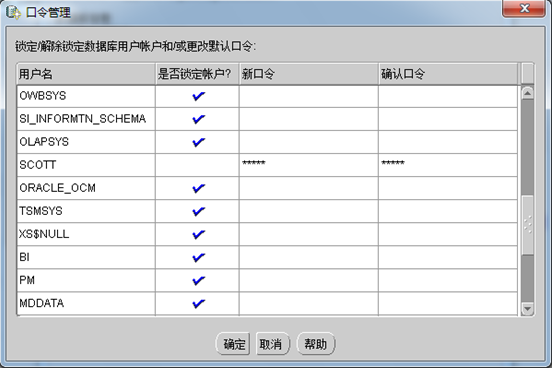Toggle lock checkmark for ORACLE_OCM
Image resolution: width=552 pixels, height=368 pixels.
tap(199, 188)
